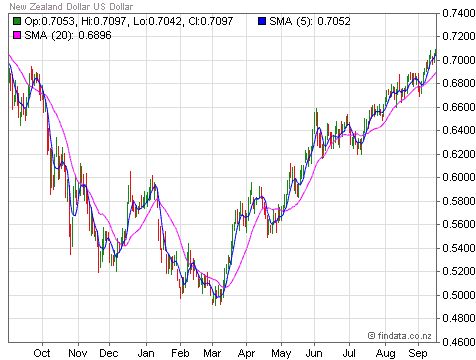Click the "Oct" x-axis label
Viewport: 476px width, 360px height.
click(x=42, y=353)
